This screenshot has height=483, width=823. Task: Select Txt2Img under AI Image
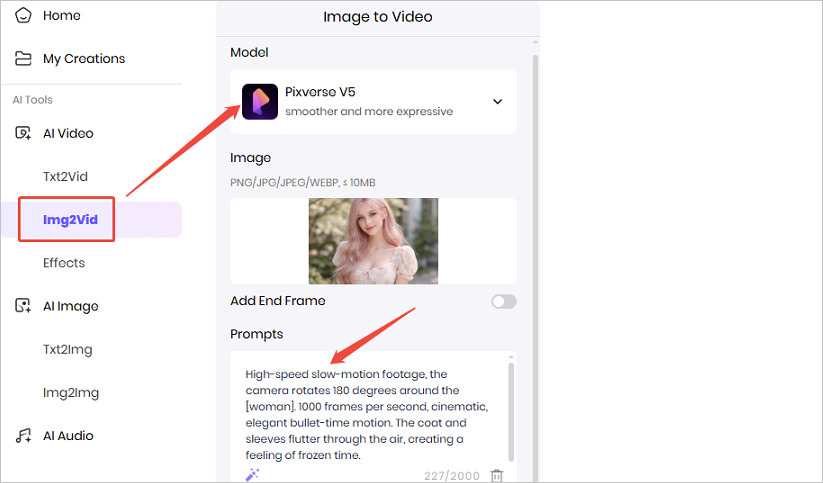[x=68, y=349]
